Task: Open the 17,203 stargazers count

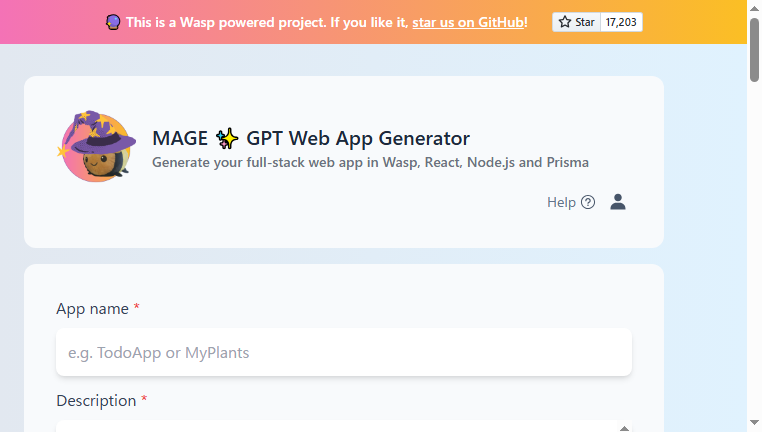Action: point(621,22)
